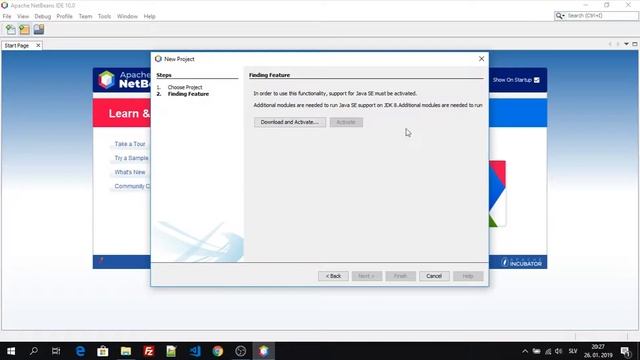Click the network tray icon
640x360 pixels.
pos(548,351)
